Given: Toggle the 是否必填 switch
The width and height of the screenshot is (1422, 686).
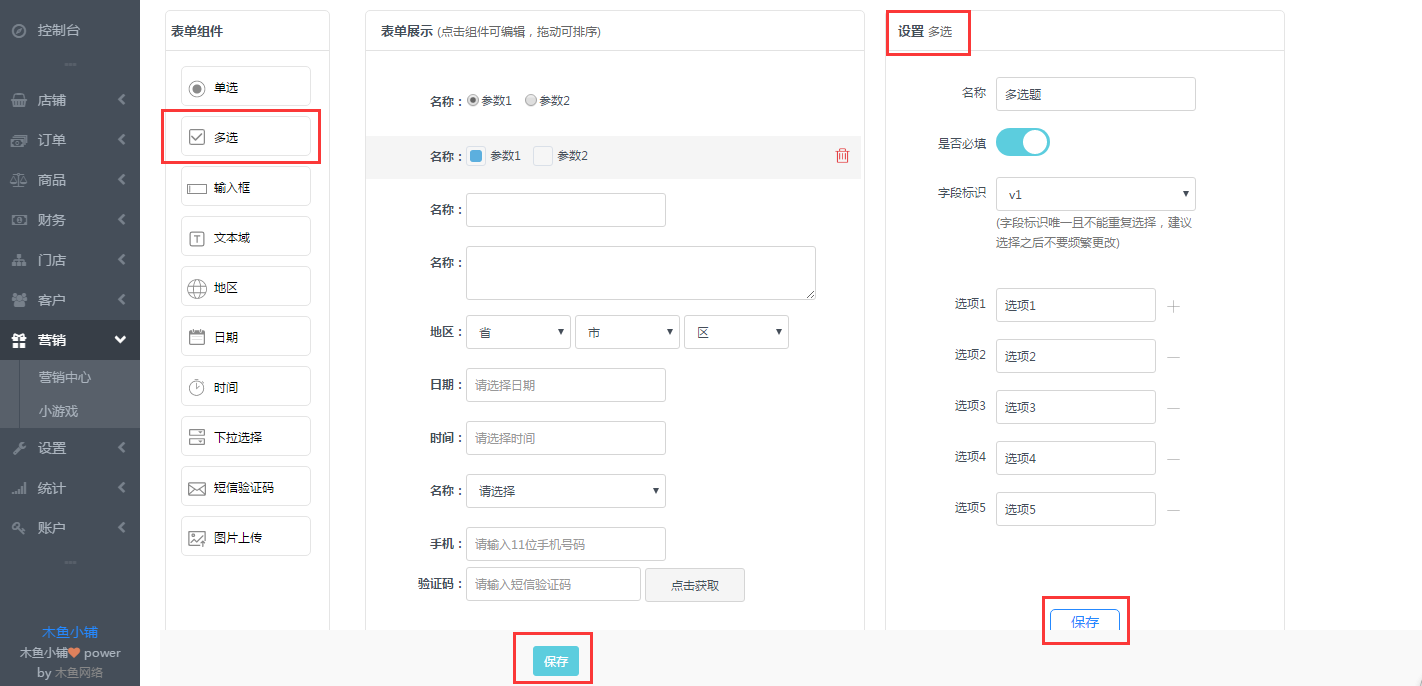Looking at the screenshot, I should pos(1022,142).
